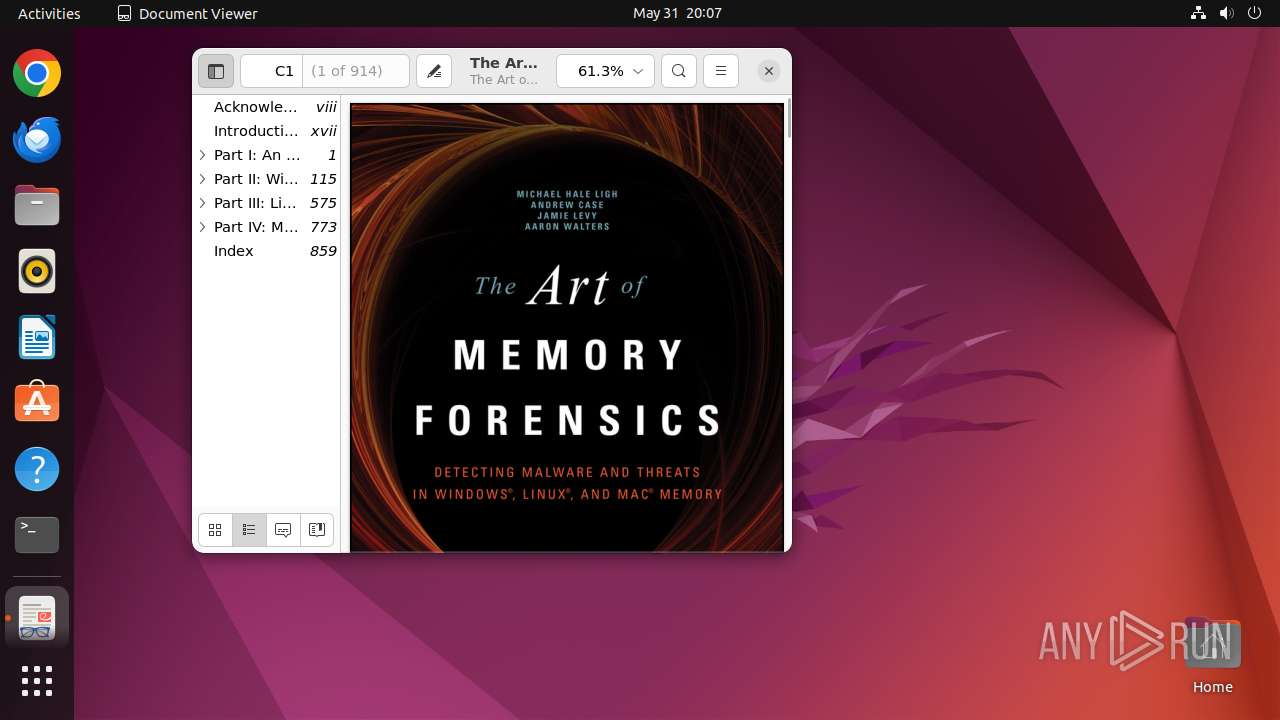The height and width of the screenshot is (720, 1280).
Task: Show Applications grid in the dock
Action: [x=37, y=681]
